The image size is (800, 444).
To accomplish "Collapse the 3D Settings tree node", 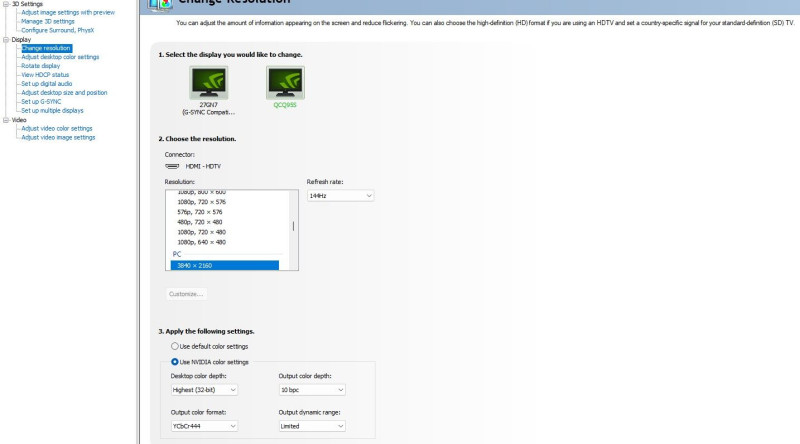I will pos(6,4).
